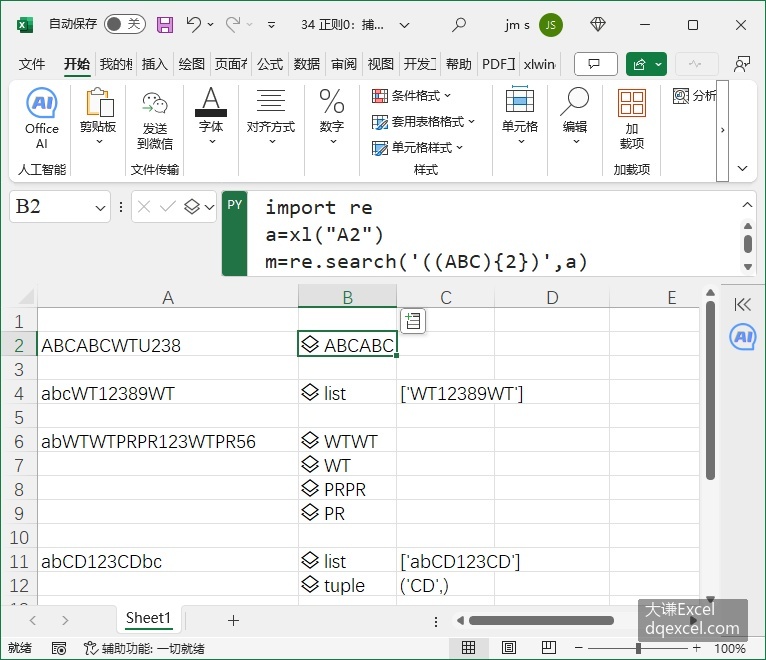Open the search magnifier in title bar
This screenshot has height=660, width=766.
click(x=458, y=24)
